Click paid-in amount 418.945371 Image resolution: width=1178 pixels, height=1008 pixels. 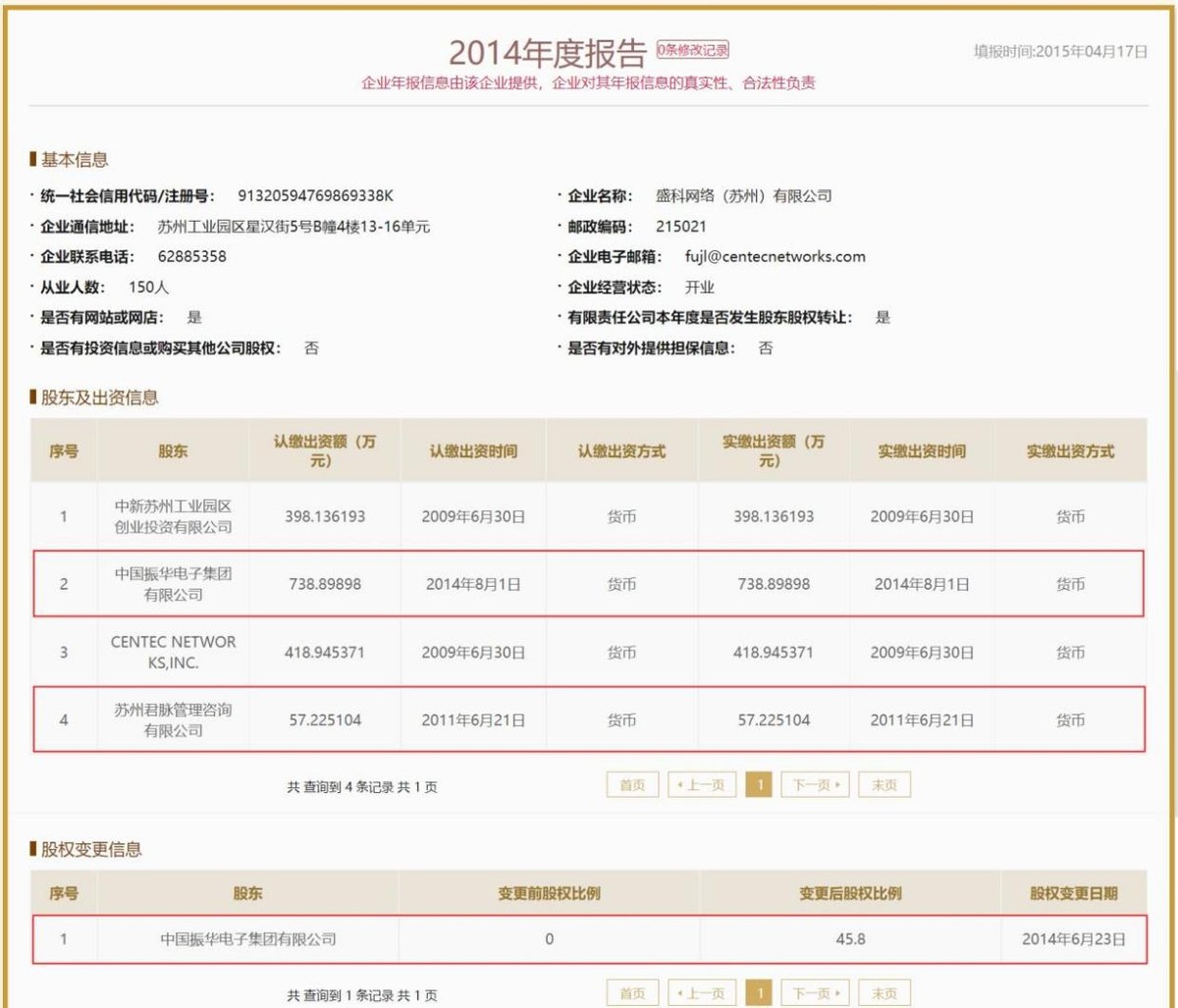click(774, 652)
